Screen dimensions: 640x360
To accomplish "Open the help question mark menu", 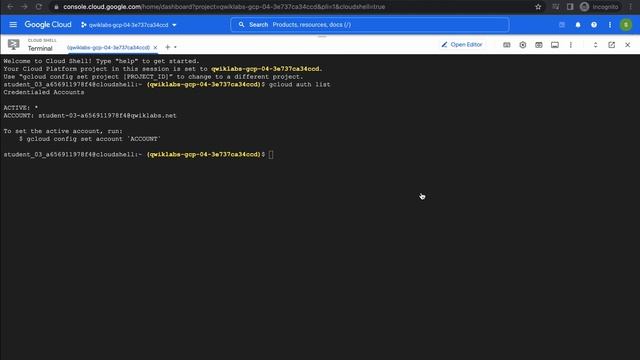I will pyautogui.click(x=594, y=25).
